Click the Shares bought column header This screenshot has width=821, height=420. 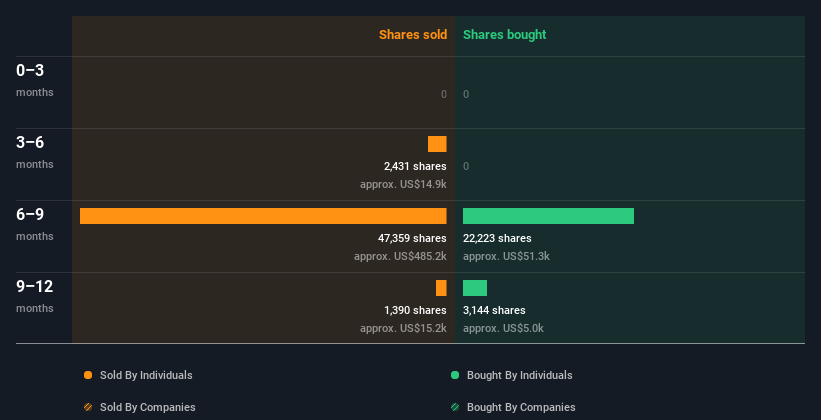[x=504, y=35]
